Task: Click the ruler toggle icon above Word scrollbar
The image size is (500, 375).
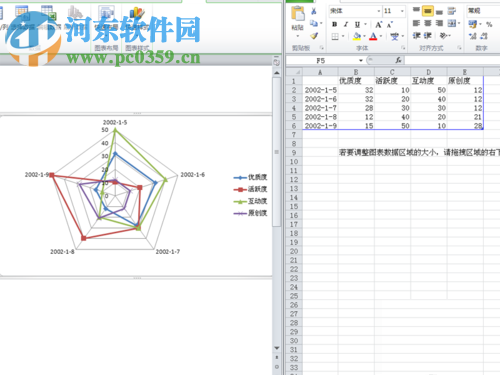Action: point(276,61)
